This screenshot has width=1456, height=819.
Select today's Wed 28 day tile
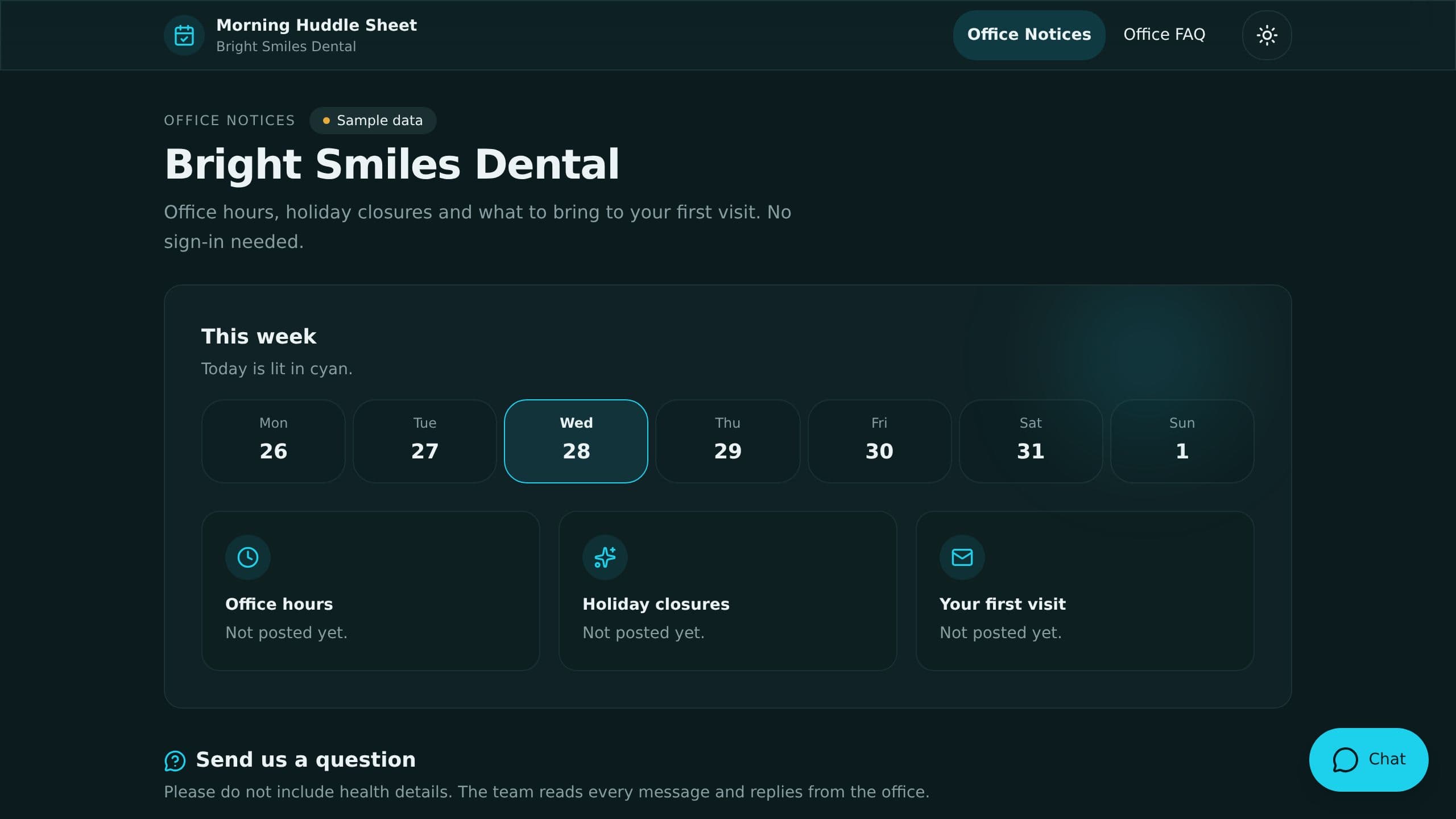click(x=576, y=441)
